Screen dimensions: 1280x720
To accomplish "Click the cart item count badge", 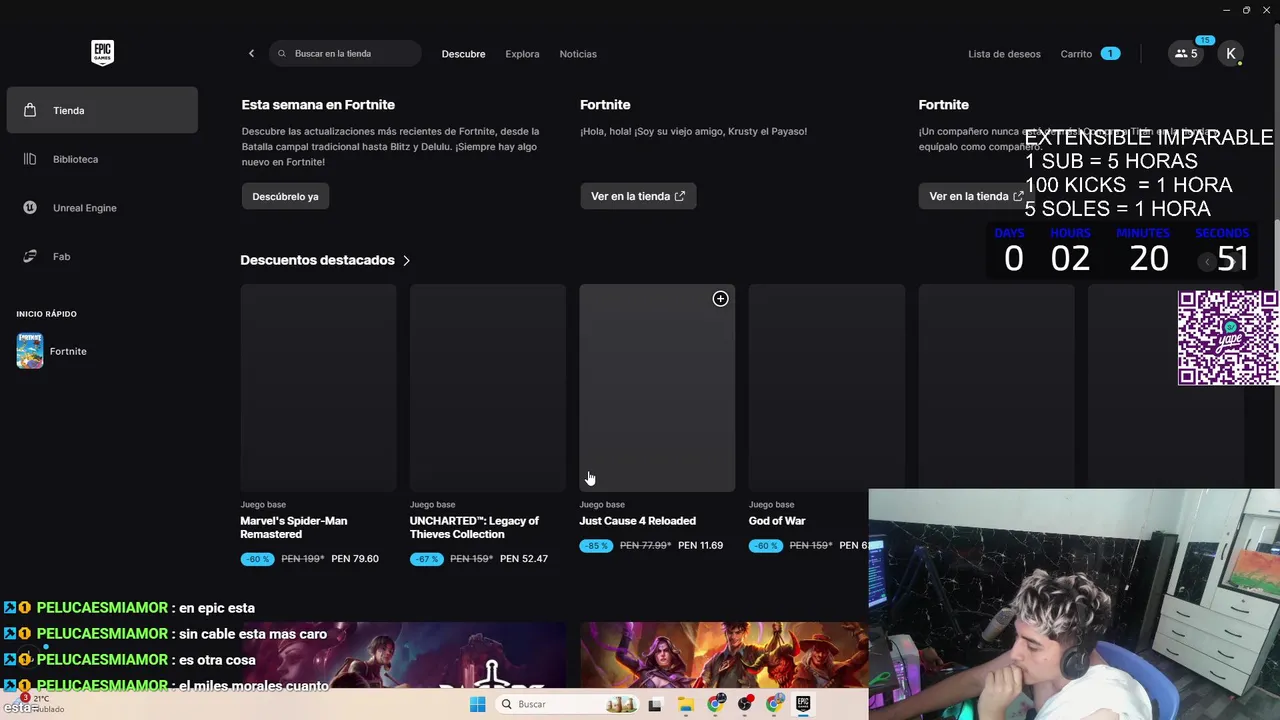I will coord(1110,54).
